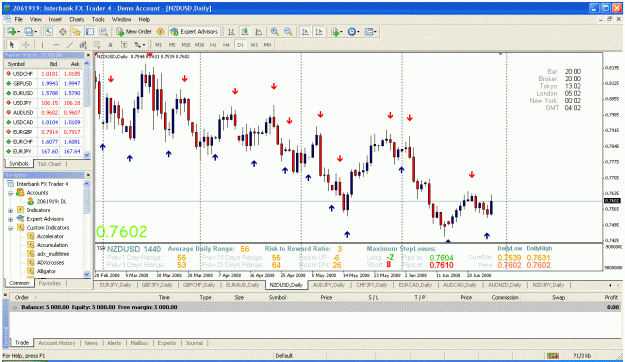Open the Indicators list dropdown icon
Screen dimensions: 625x362
tap(336, 31)
